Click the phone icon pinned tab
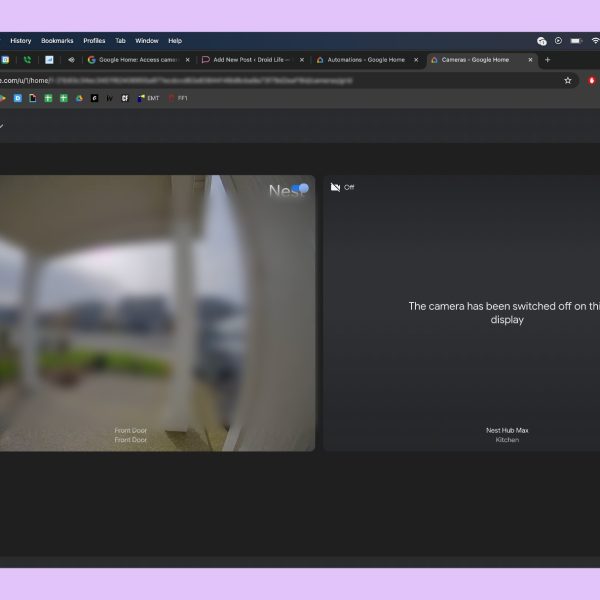The width and height of the screenshot is (600, 600). click(x=27, y=60)
